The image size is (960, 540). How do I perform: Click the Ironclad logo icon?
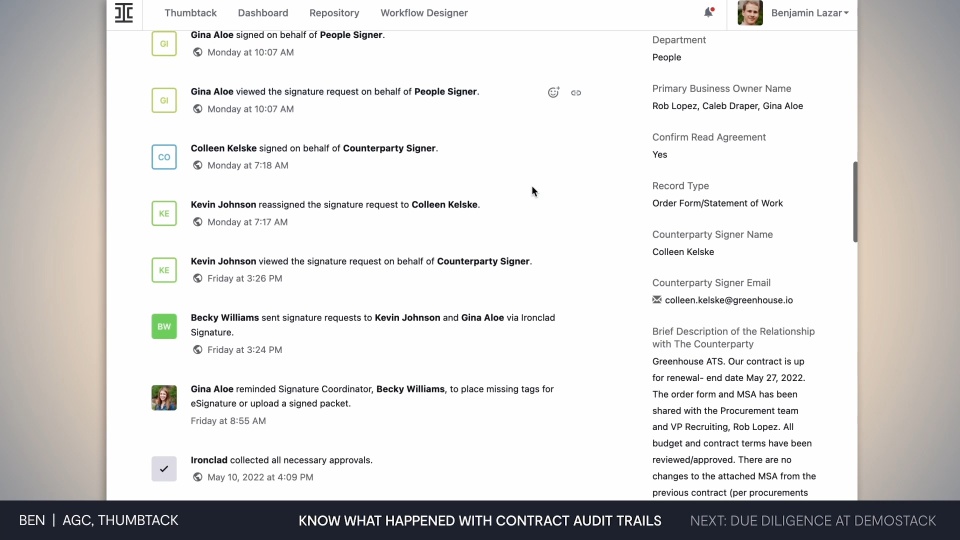click(x=124, y=13)
